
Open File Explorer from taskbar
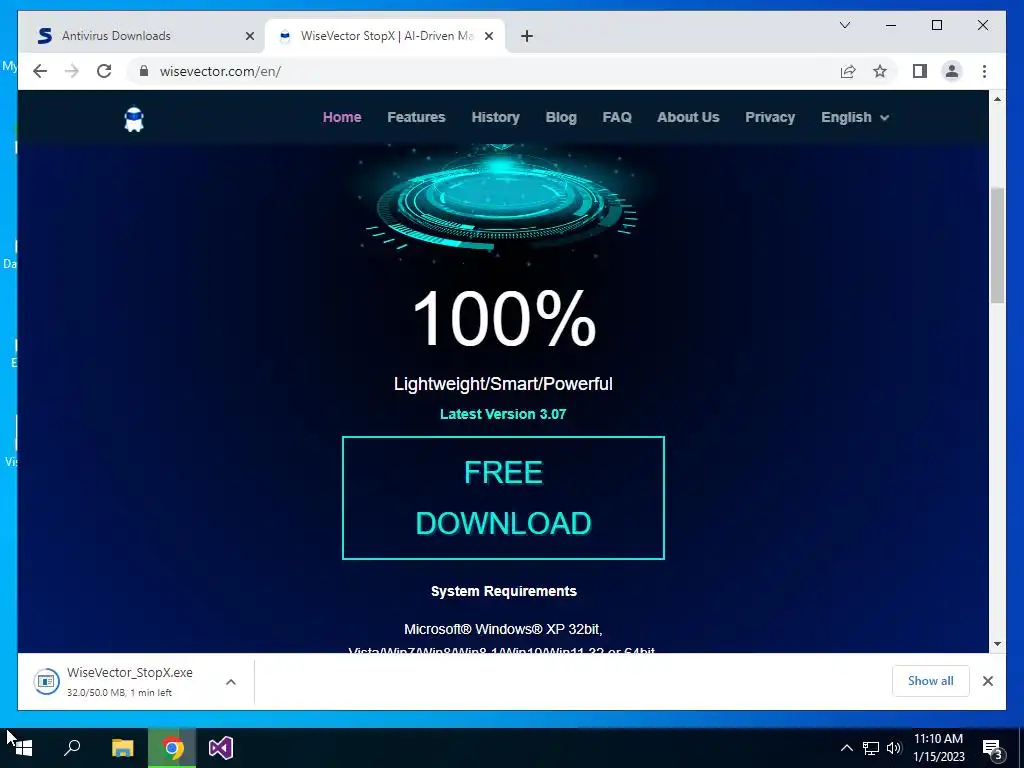coord(122,748)
